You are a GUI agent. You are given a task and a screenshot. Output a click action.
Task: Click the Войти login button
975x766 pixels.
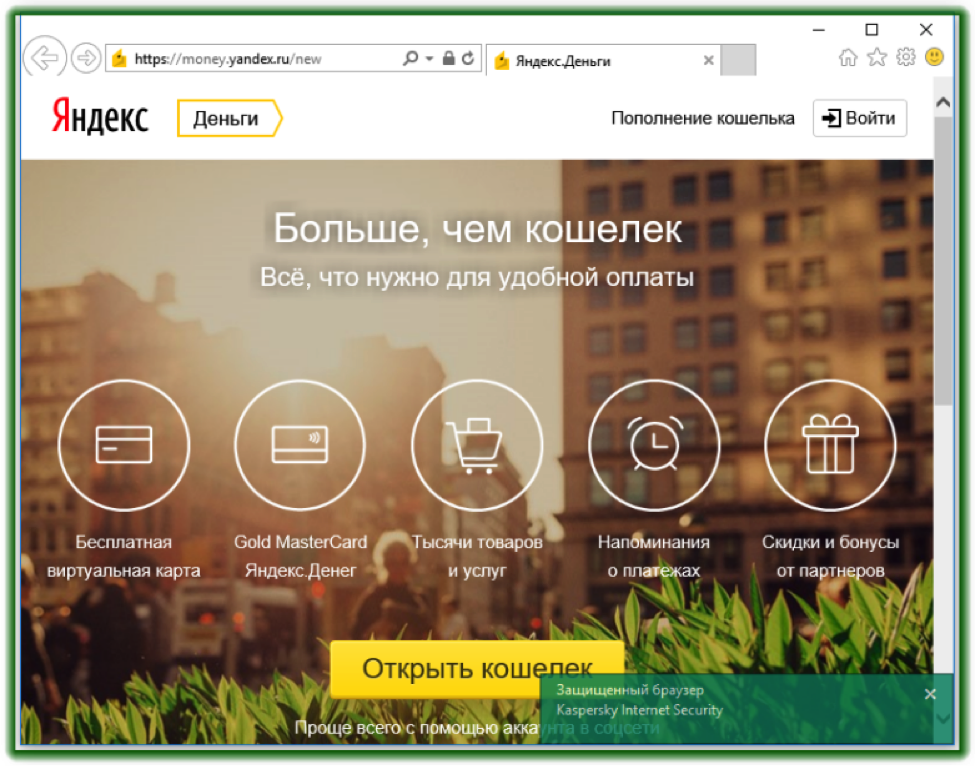pos(859,118)
